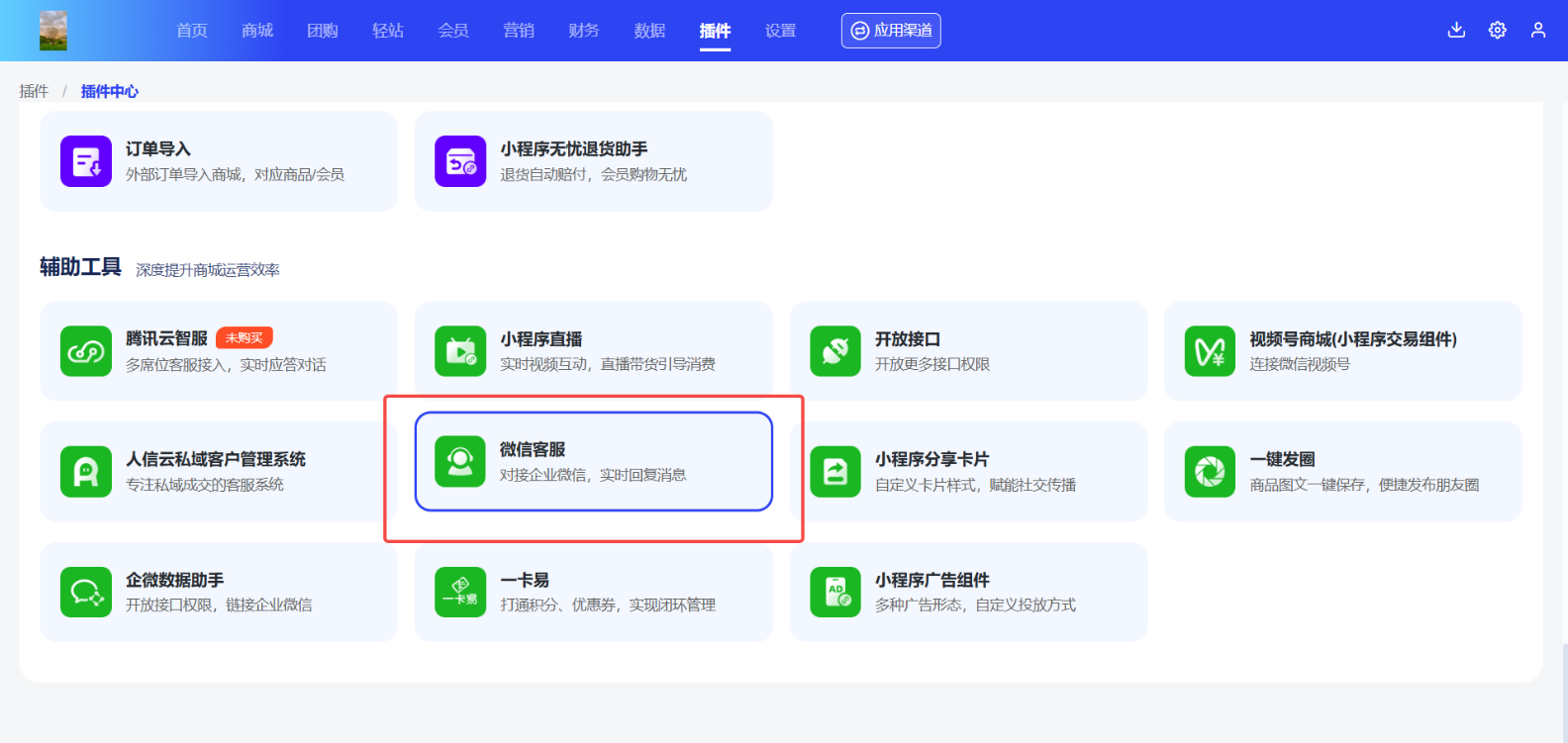Click the download icon in header

(x=1456, y=30)
